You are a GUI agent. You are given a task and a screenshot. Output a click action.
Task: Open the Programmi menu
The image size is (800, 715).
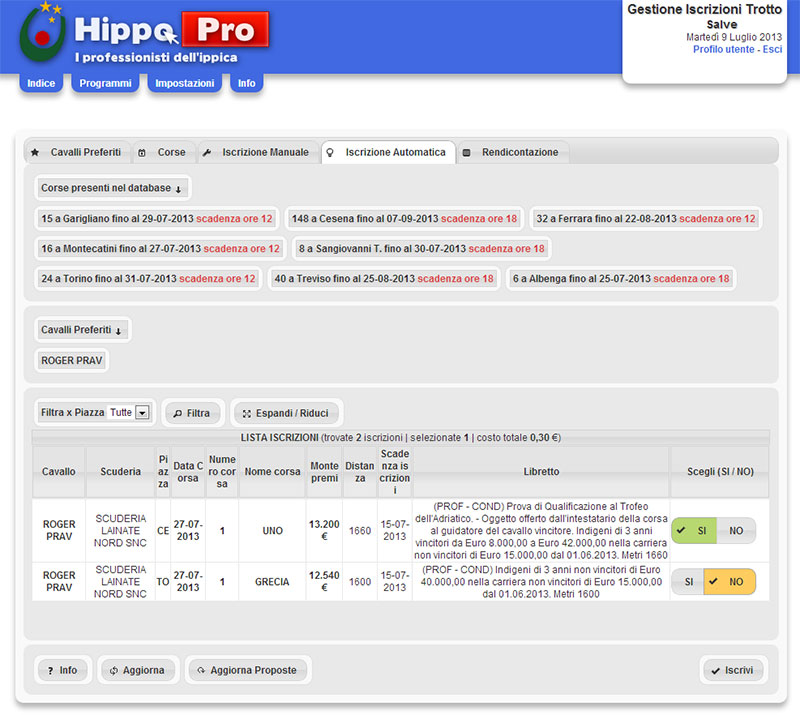point(105,83)
